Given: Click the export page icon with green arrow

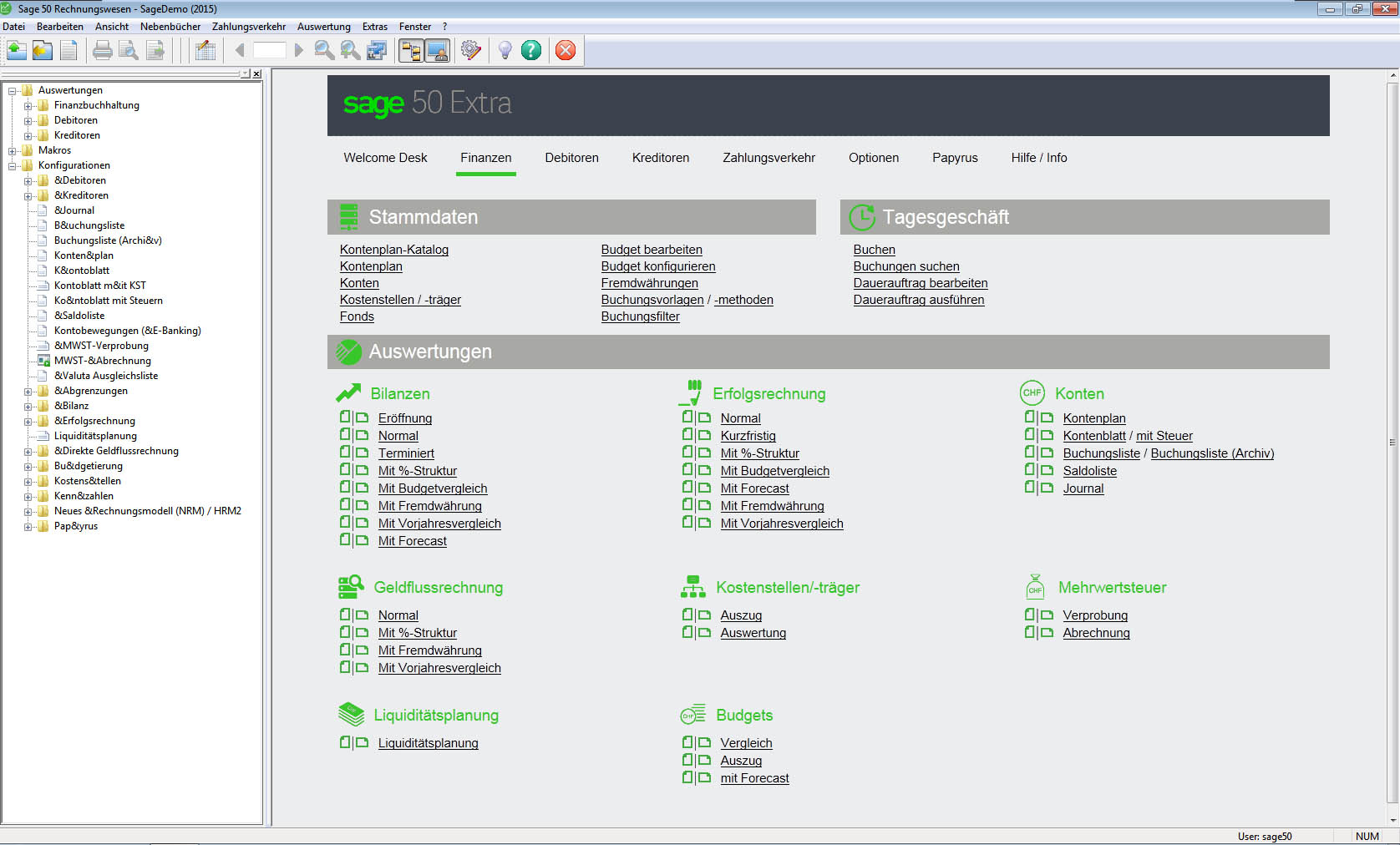Looking at the screenshot, I should [155, 51].
